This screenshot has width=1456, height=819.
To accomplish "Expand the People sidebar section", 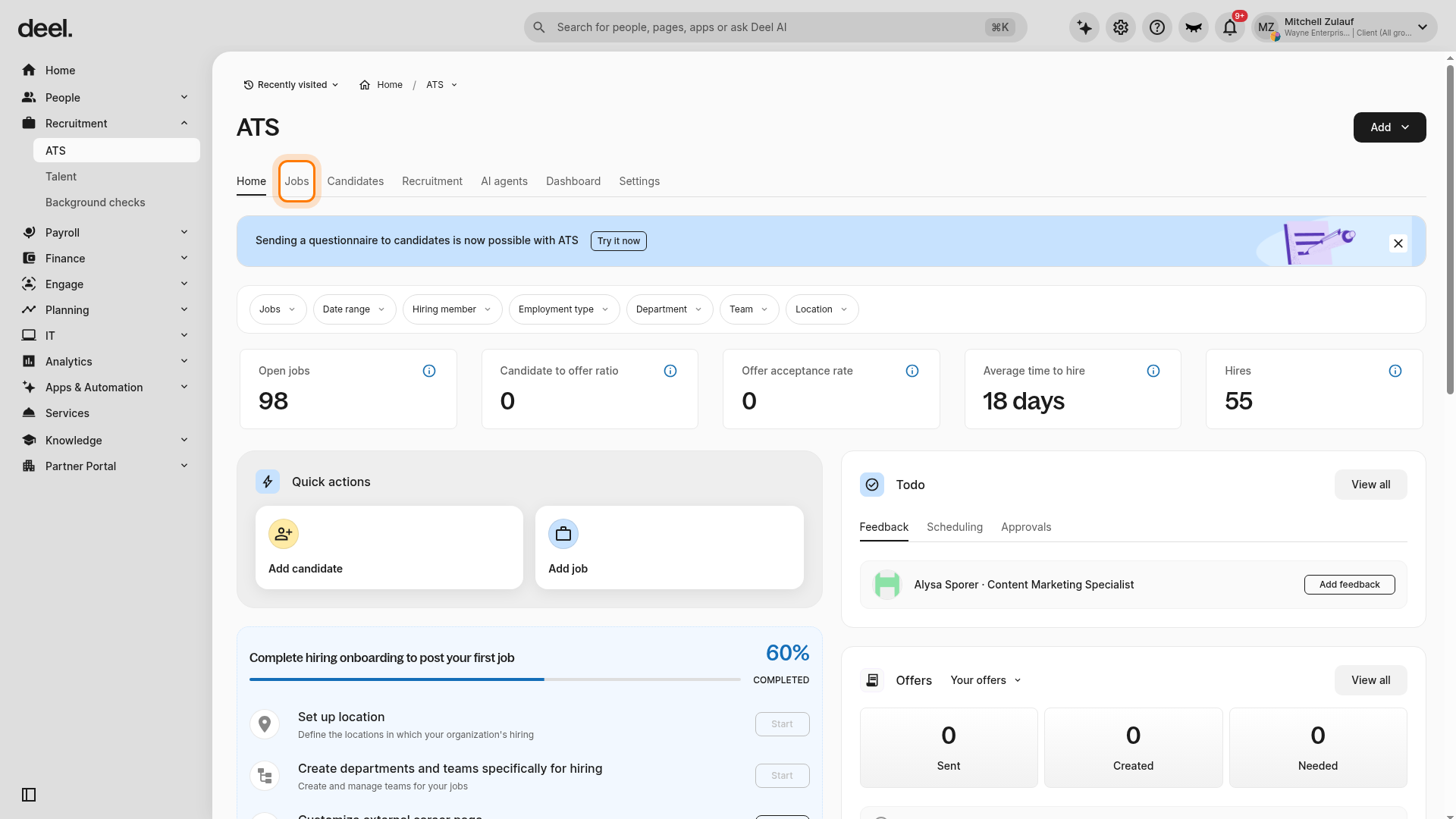I will [x=184, y=97].
